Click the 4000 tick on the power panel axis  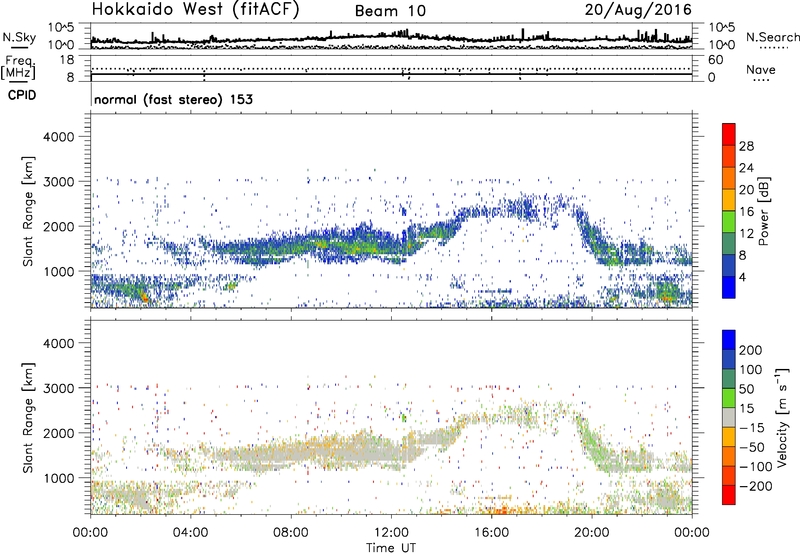(x=59, y=137)
